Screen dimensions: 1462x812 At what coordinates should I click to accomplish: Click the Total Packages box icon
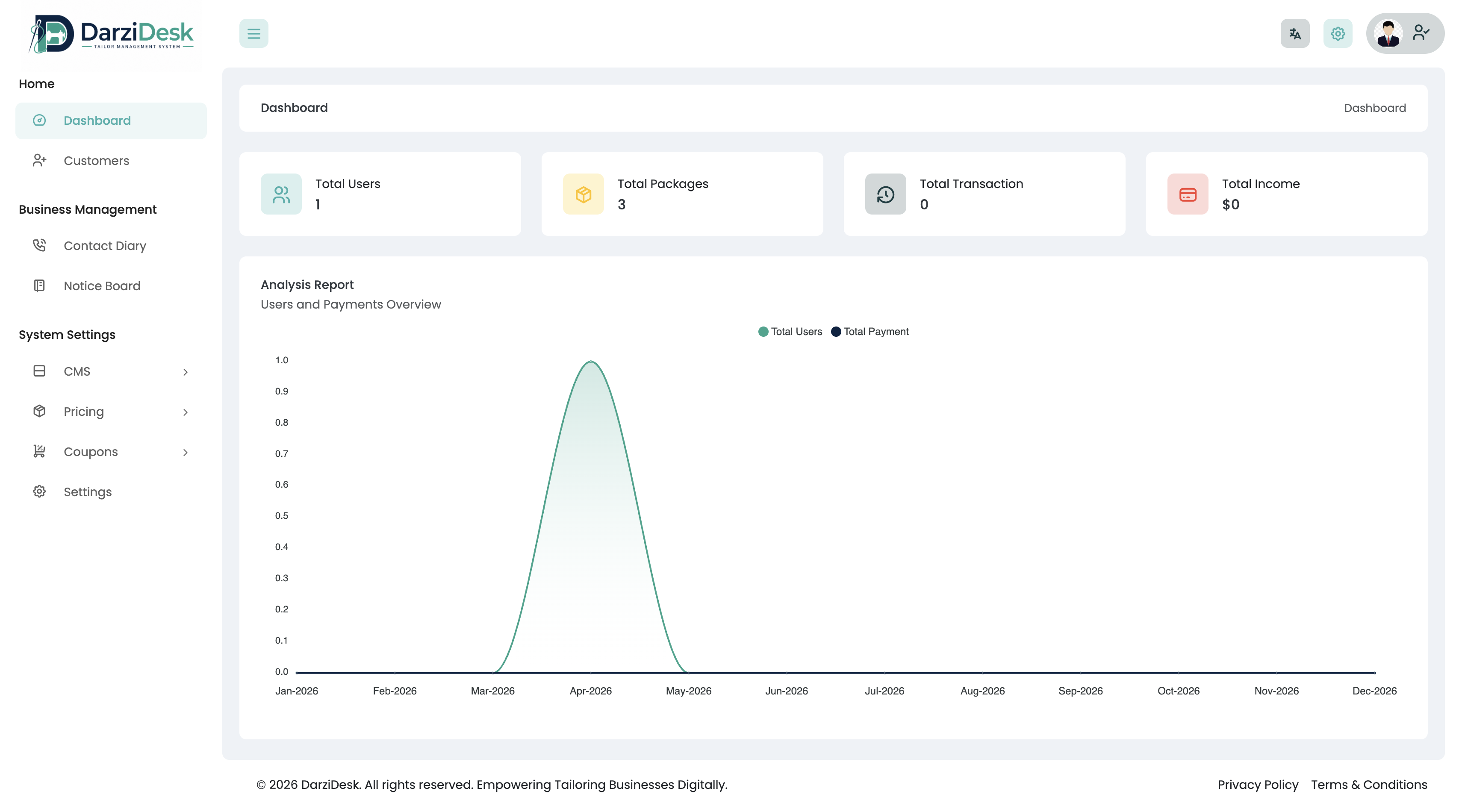tap(583, 194)
